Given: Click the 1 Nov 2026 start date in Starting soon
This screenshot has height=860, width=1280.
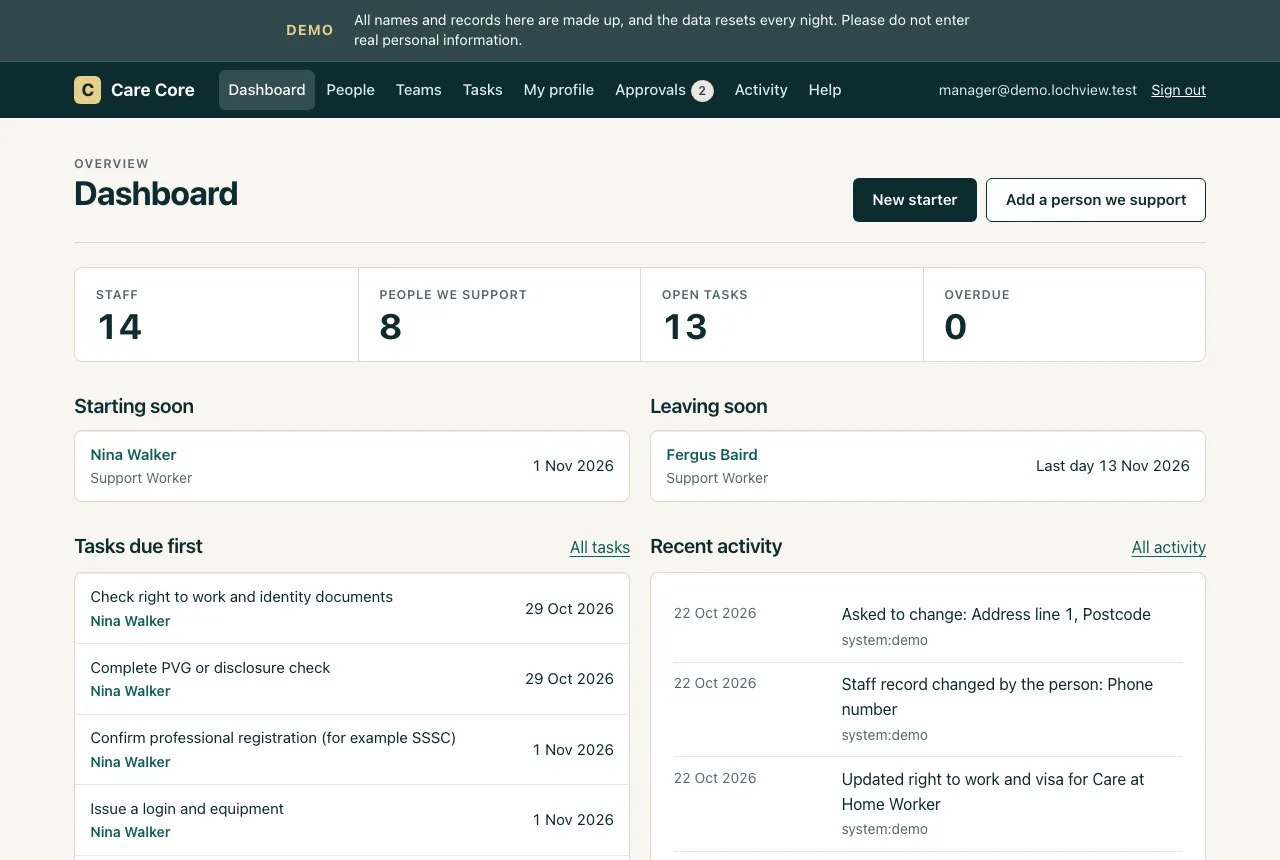Looking at the screenshot, I should pos(573,466).
